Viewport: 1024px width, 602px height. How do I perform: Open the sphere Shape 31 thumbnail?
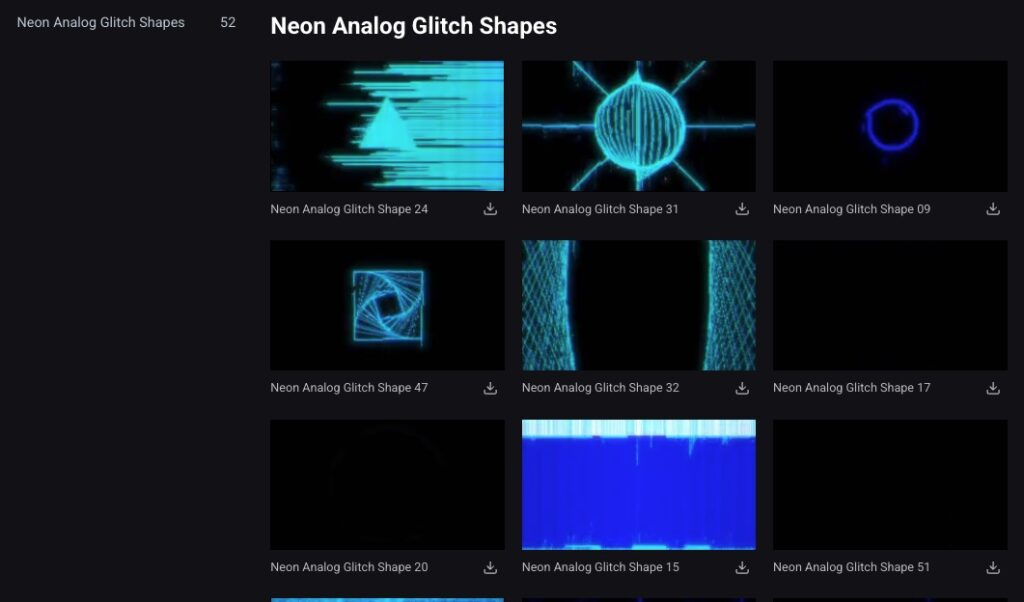click(638, 126)
